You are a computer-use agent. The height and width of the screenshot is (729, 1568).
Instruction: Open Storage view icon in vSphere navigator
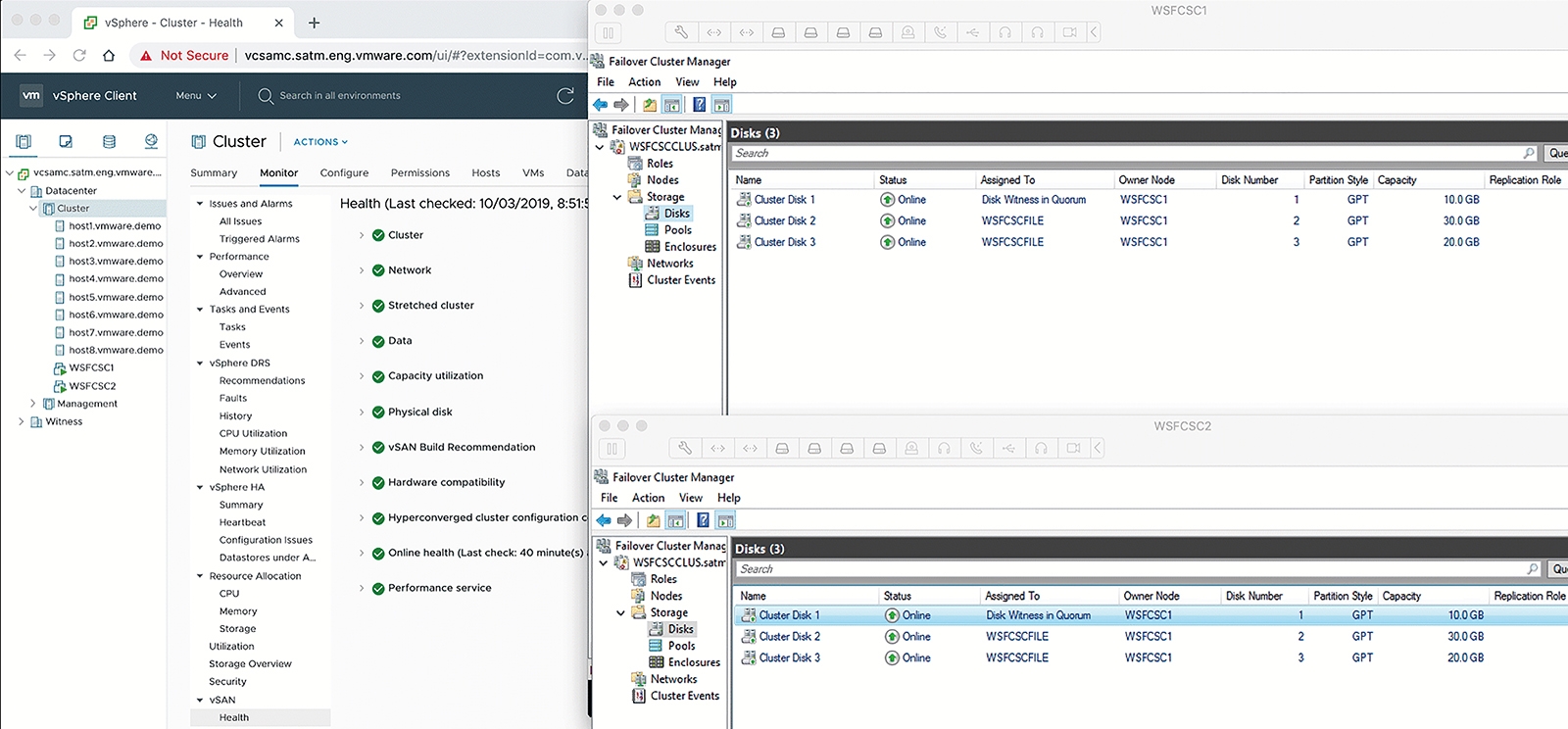coord(109,141)
